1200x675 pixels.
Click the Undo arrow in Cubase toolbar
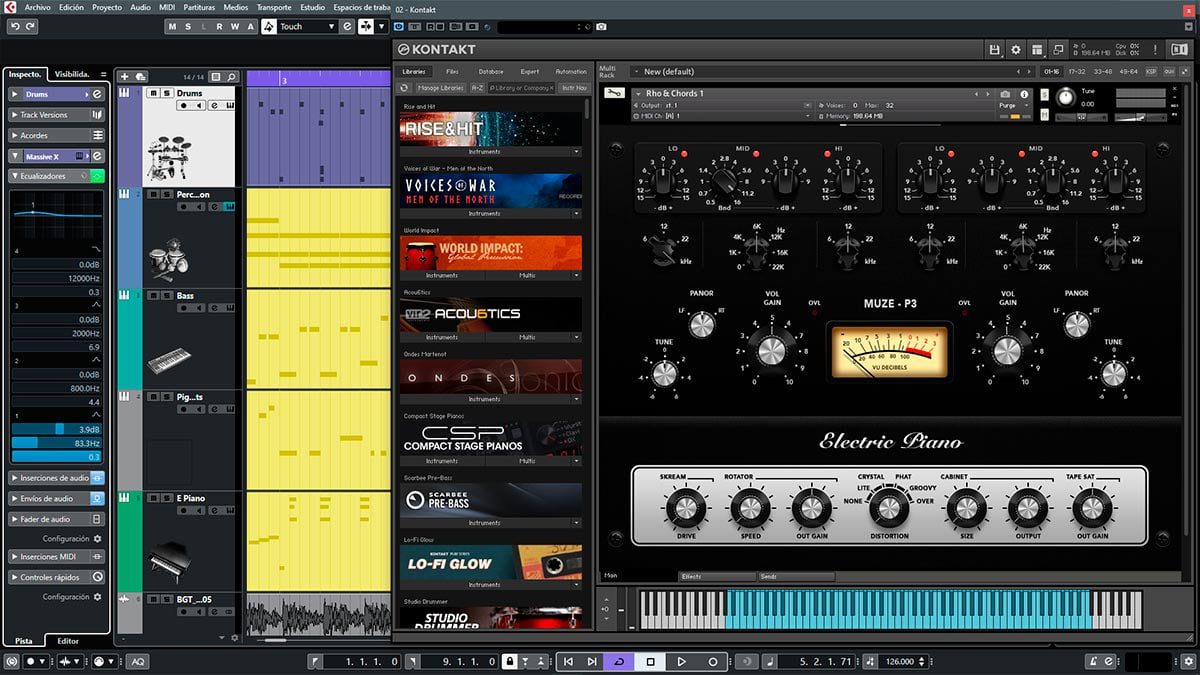coord(13,26)
